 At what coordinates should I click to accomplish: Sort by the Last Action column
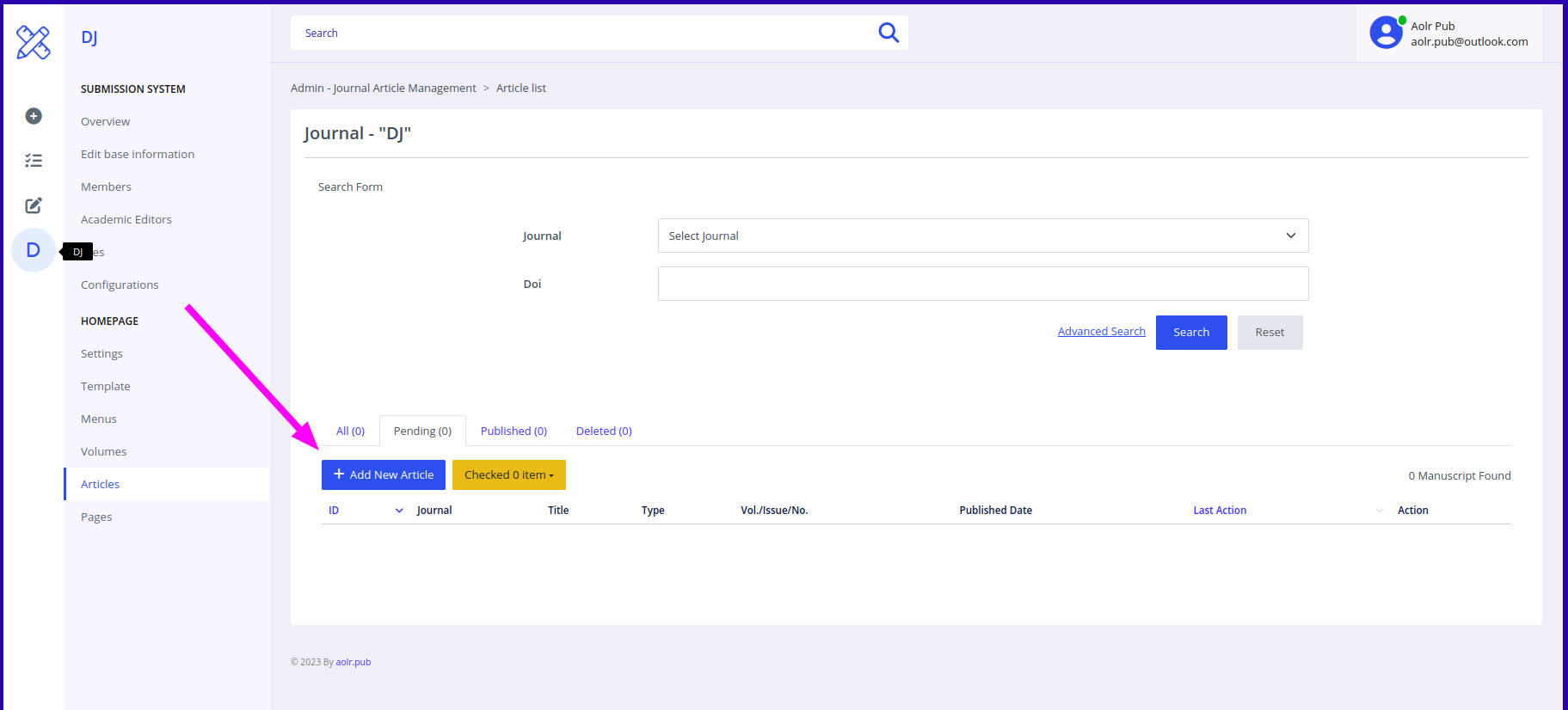tap(1219, 511)
